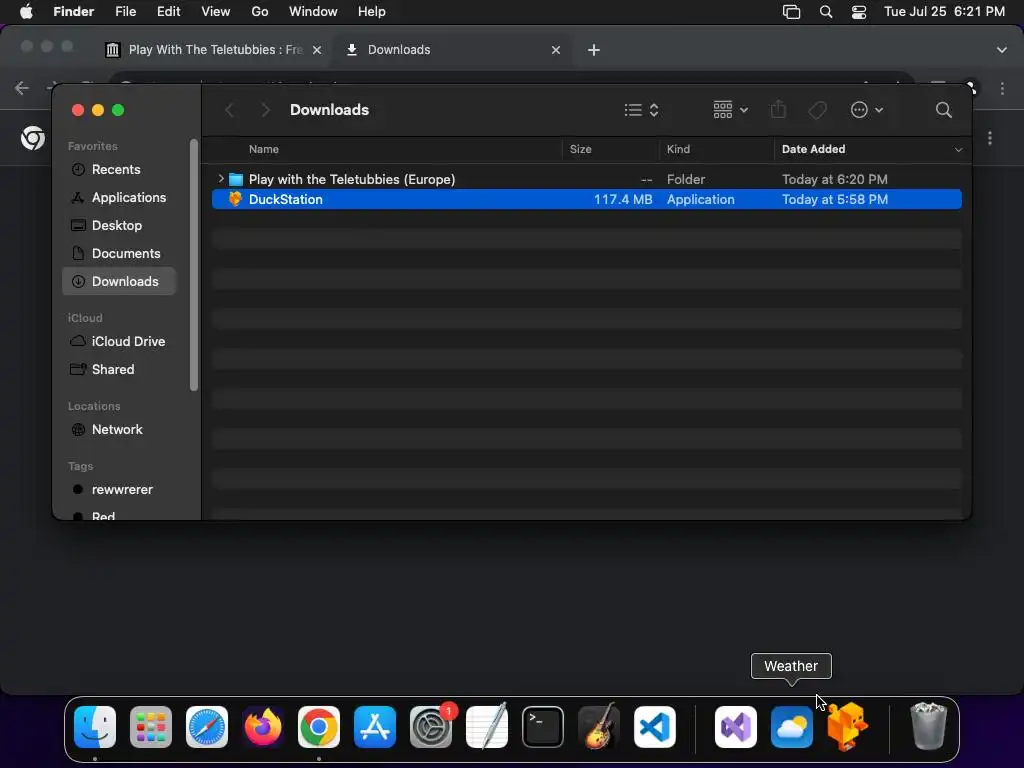Screen dimensions: 1024x768
Task: Open the Weather app in Dock
Action: [x=792, y=727]
